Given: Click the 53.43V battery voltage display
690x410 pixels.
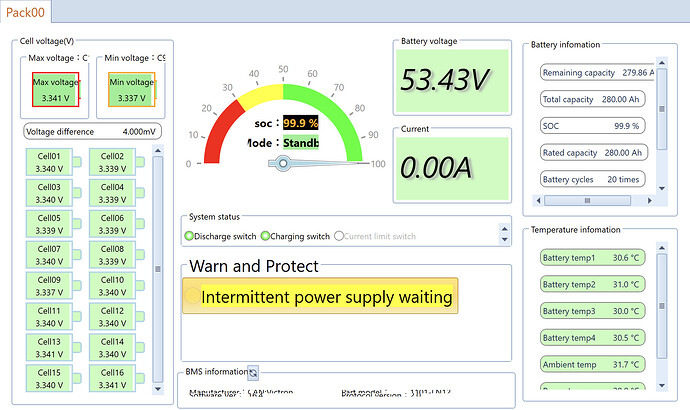Looking at the screenshot, I should click(452, 81).
